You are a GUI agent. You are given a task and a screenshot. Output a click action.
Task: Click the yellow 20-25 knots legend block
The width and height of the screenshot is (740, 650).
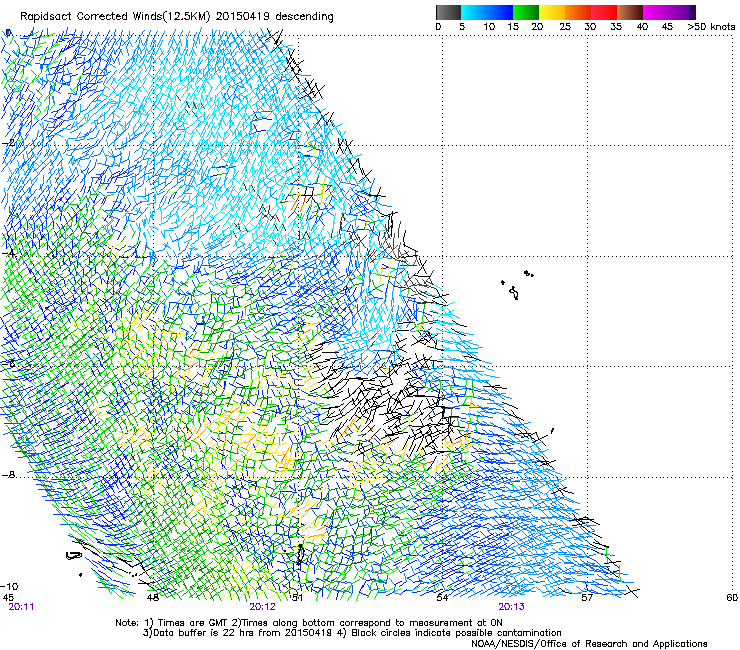(x=552, y=12)
